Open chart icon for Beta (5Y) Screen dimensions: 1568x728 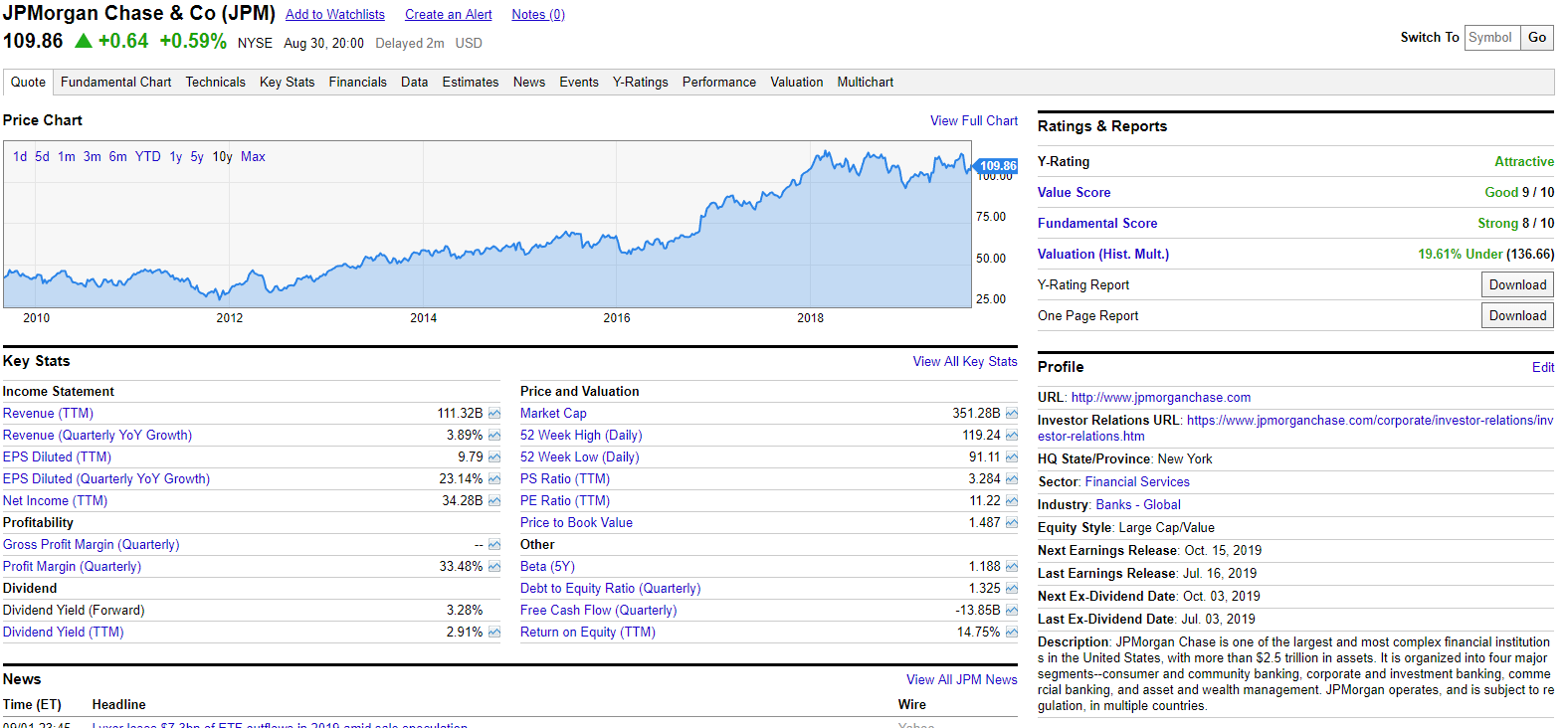1012,567
